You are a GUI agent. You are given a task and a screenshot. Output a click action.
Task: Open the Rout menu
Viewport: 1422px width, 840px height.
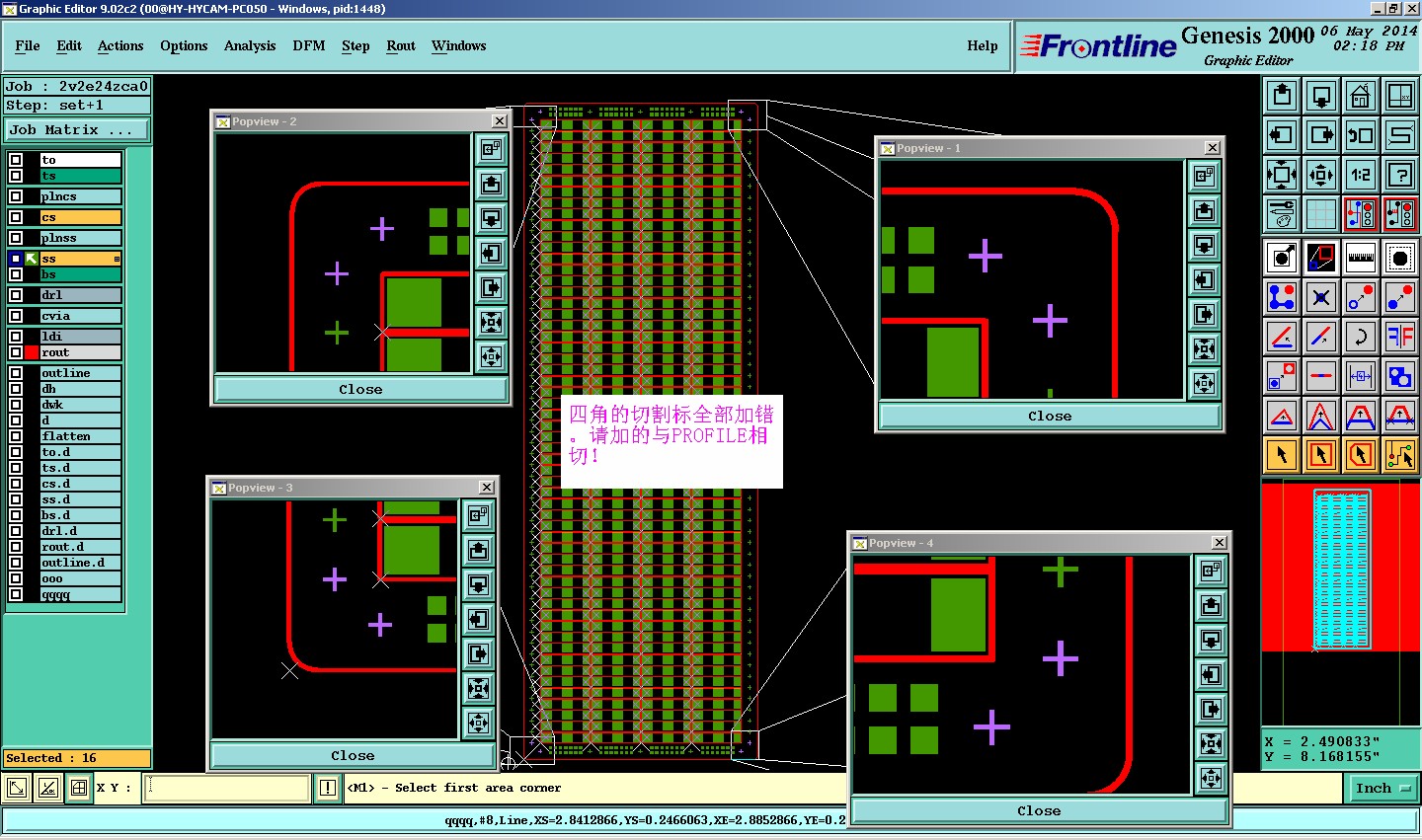401,45
